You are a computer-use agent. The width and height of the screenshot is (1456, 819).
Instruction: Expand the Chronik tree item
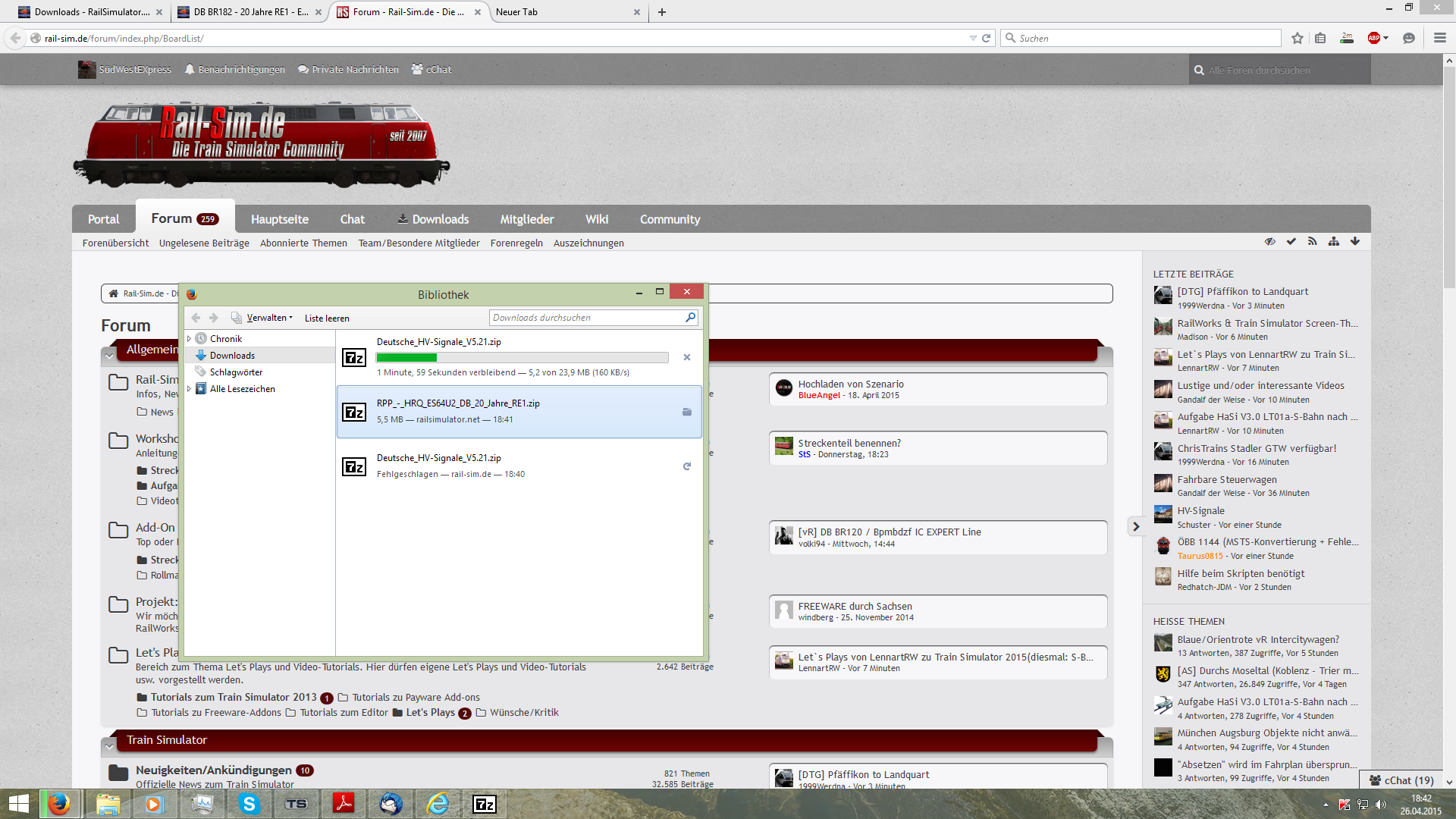click(x=190, y=339)
